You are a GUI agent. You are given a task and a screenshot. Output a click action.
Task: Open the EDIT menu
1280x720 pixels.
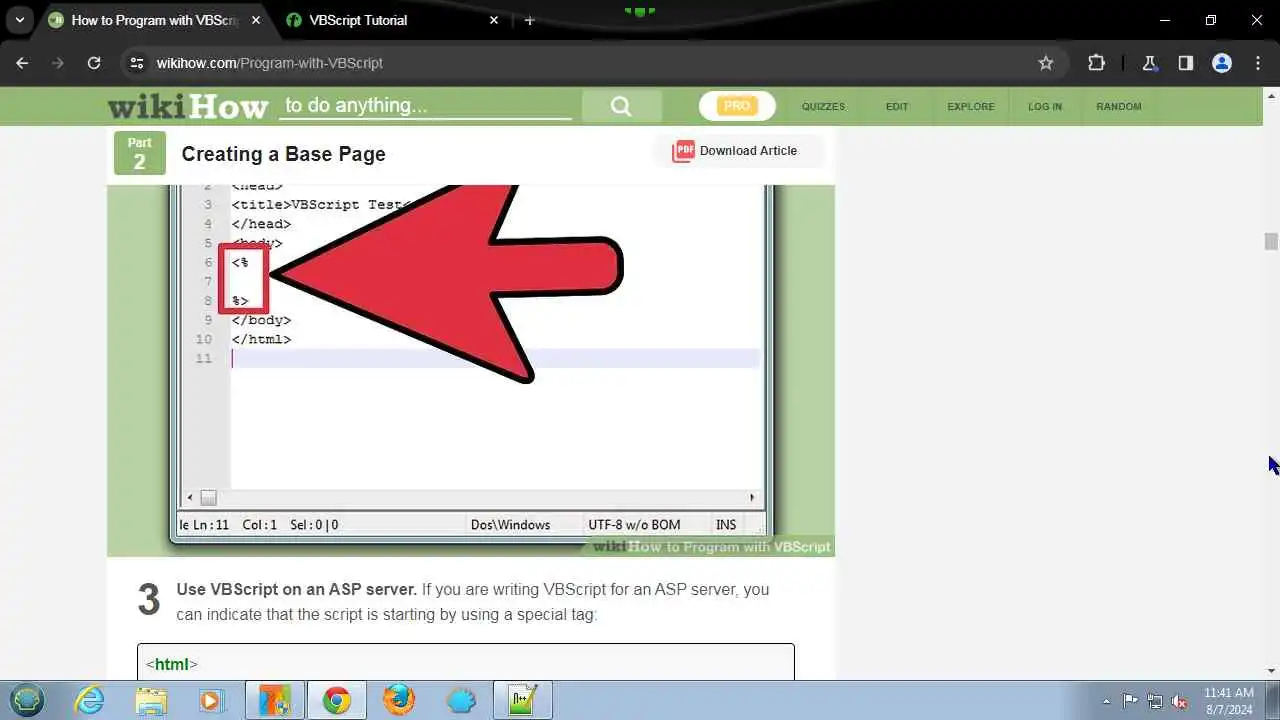[897, 106]
